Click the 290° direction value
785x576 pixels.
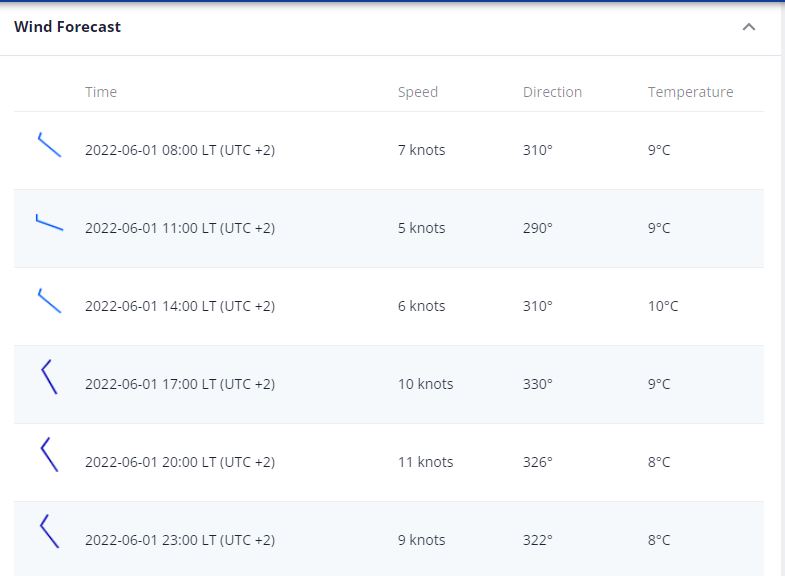tap(537, 228)
